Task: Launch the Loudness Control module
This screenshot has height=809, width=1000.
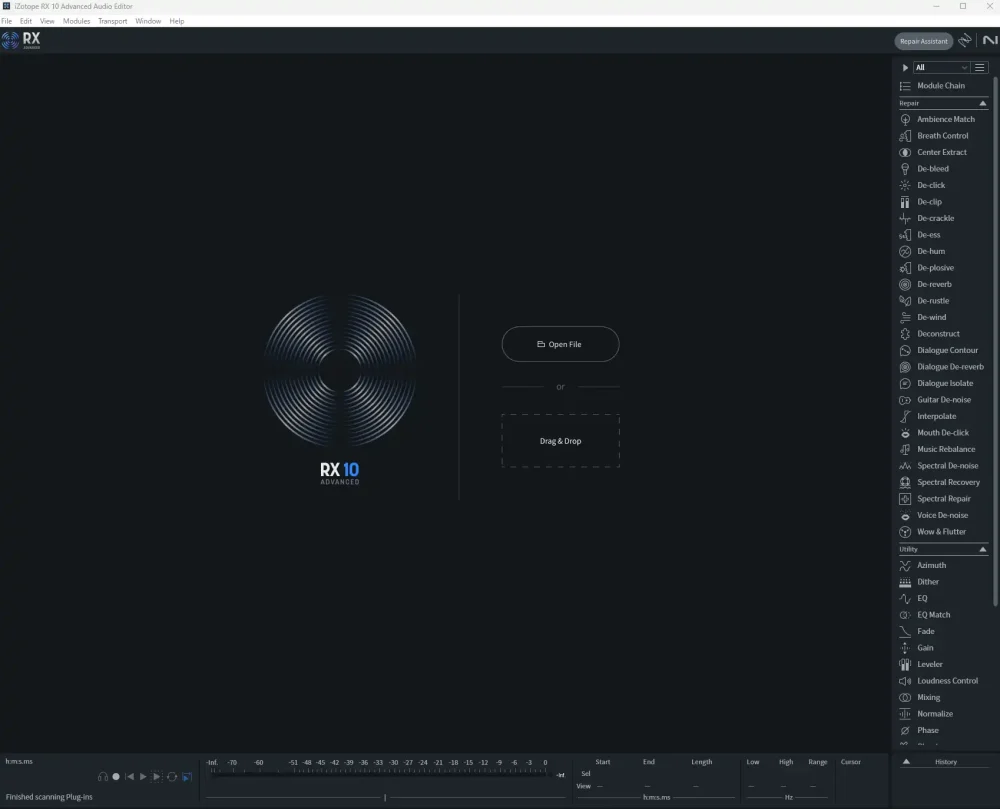Action: pos(947,681)
